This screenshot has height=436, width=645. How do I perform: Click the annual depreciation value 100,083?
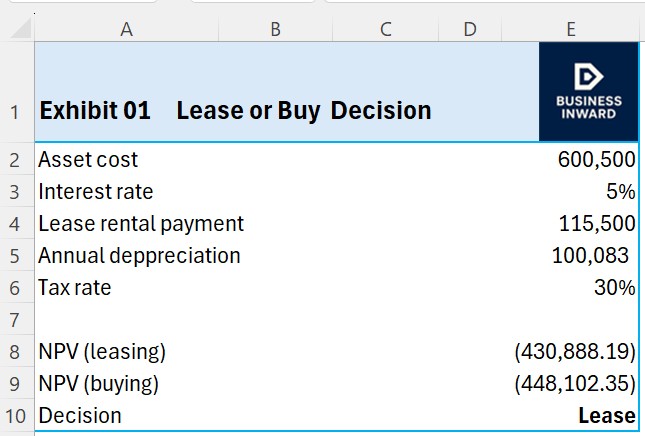(x=590, y=256)
